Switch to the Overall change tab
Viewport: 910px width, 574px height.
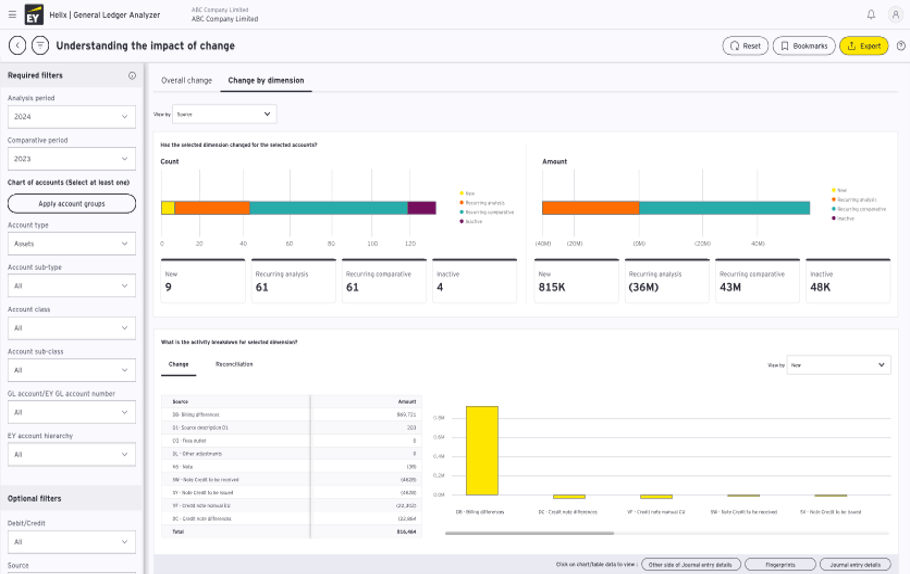click(186, 80)
